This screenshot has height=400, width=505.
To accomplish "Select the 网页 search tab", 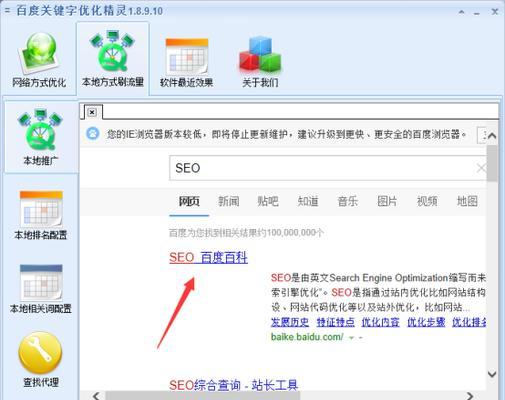I will click(x=189, y=201).
